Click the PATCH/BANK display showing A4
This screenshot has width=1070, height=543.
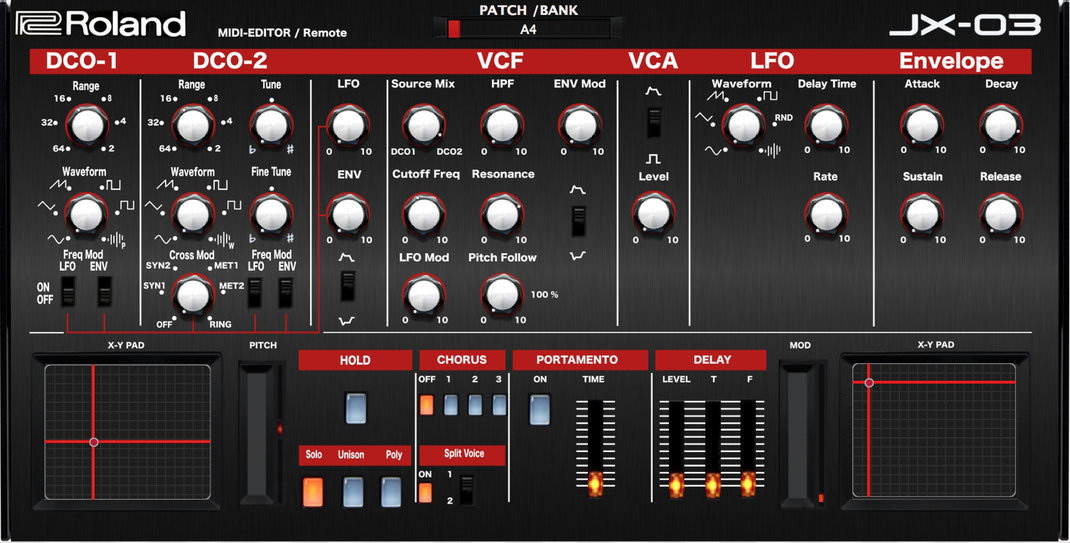click(528, 29)
